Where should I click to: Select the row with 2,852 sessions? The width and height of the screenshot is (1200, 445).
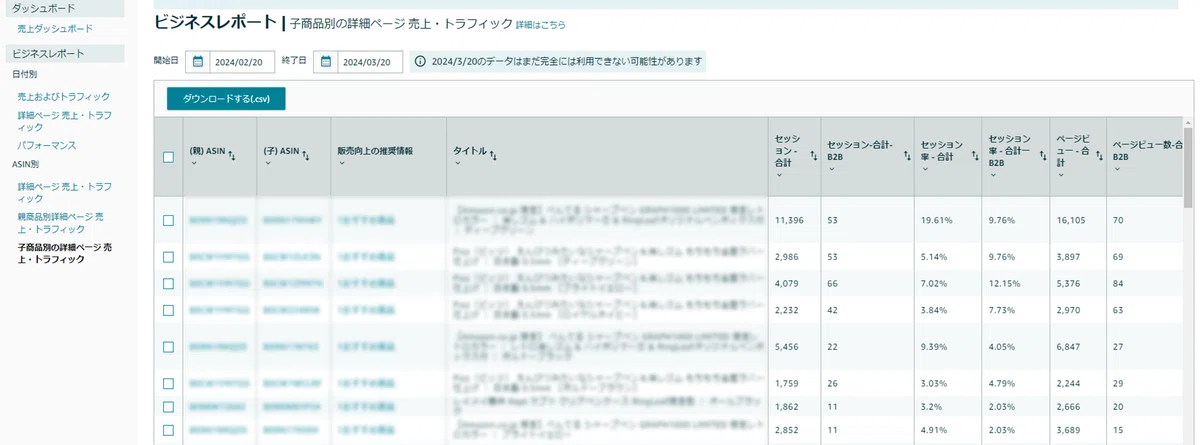168,431
